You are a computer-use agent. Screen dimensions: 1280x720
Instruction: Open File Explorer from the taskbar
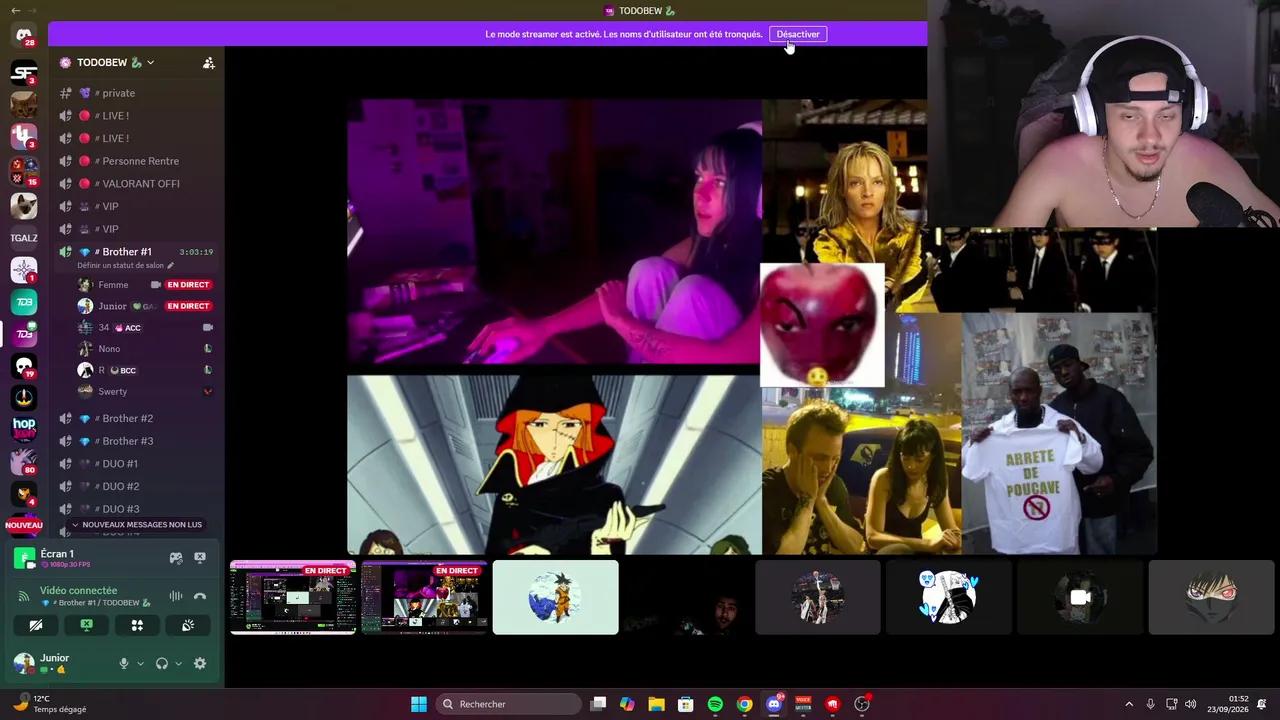pos(656,704)
